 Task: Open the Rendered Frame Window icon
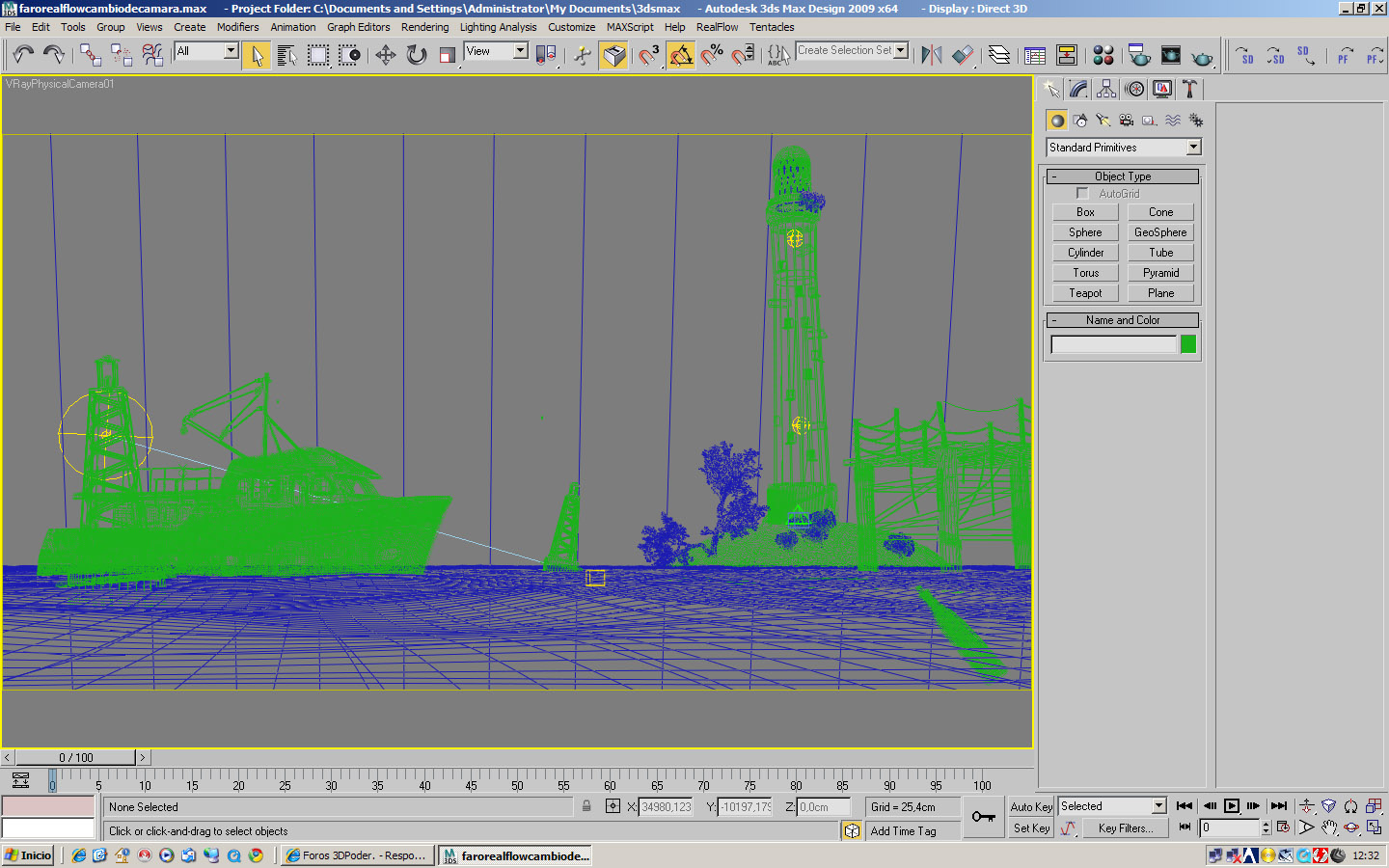click(x=1171, y=55)
